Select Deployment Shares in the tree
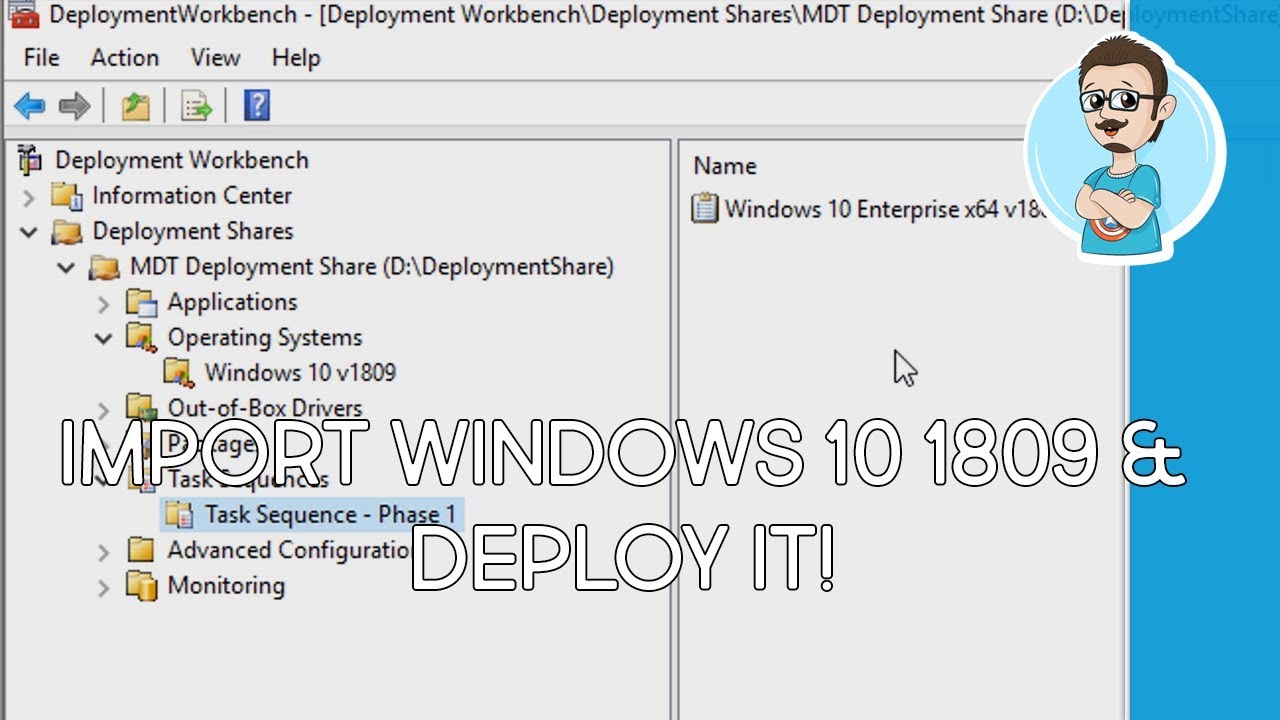Screen dimensions: 1280x720 [x=193, y=231]
